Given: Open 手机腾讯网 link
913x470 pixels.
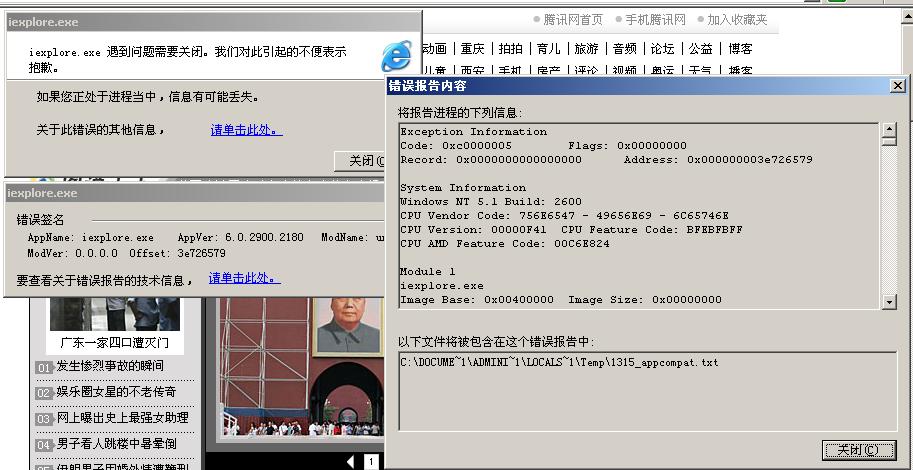Looking at the screenshot, I should (x=655, y=20).
